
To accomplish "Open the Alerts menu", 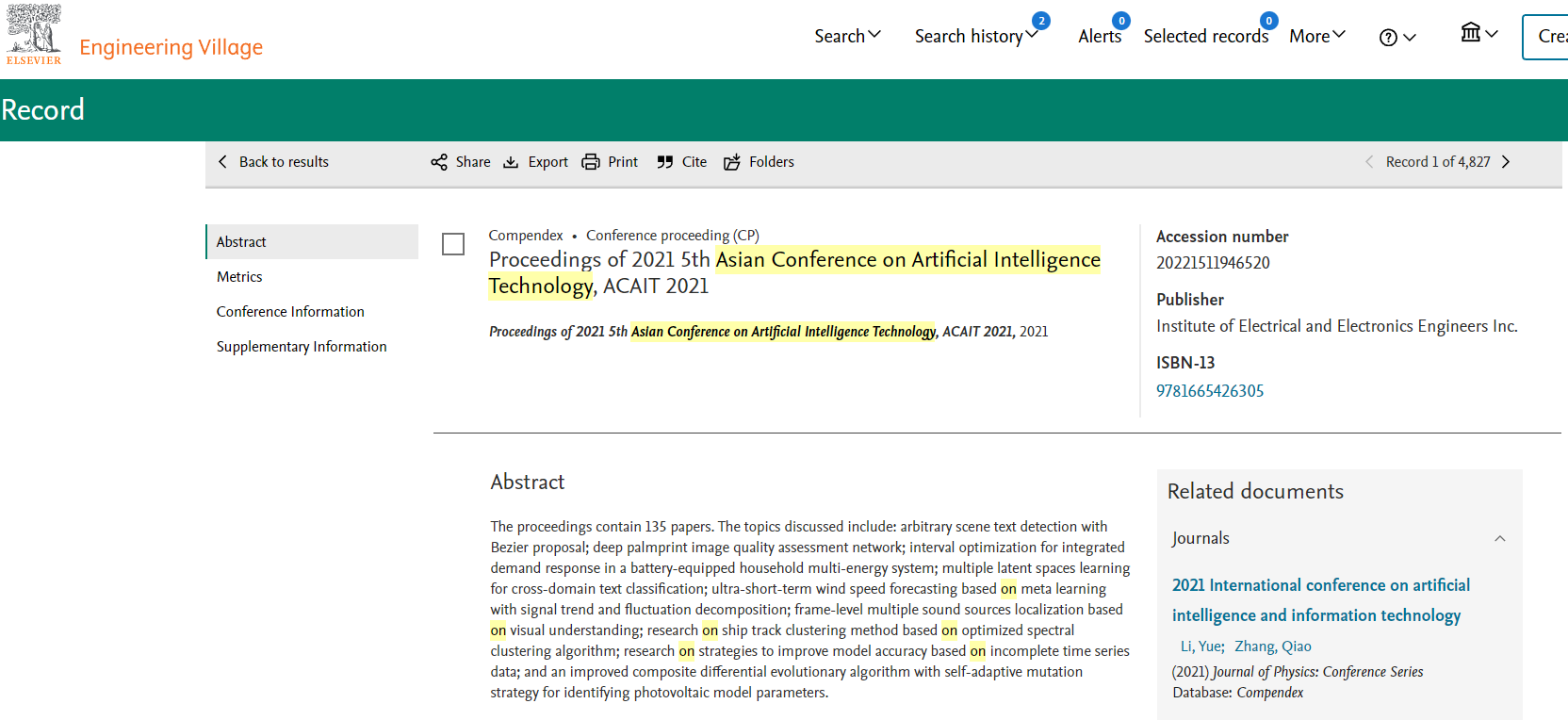I will [1100, 36].
